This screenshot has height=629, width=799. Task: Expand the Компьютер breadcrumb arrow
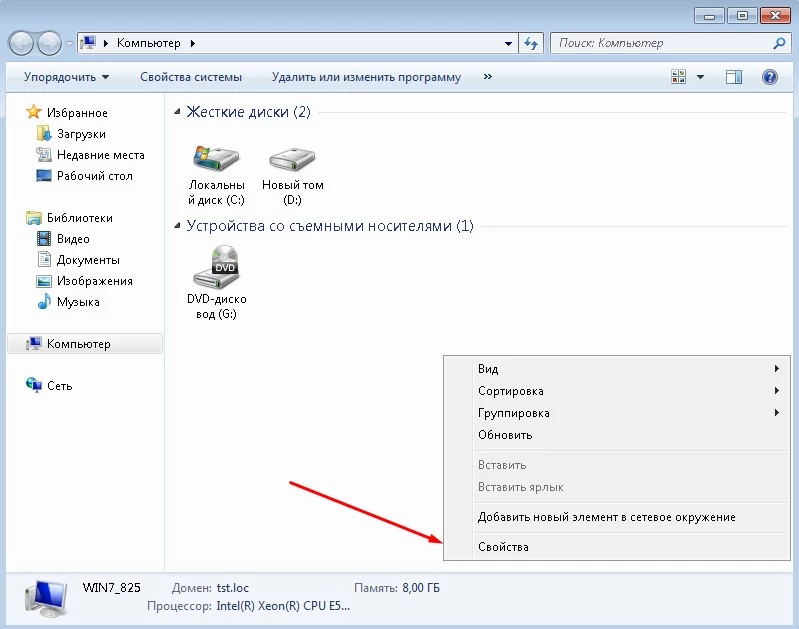[193, 43]
